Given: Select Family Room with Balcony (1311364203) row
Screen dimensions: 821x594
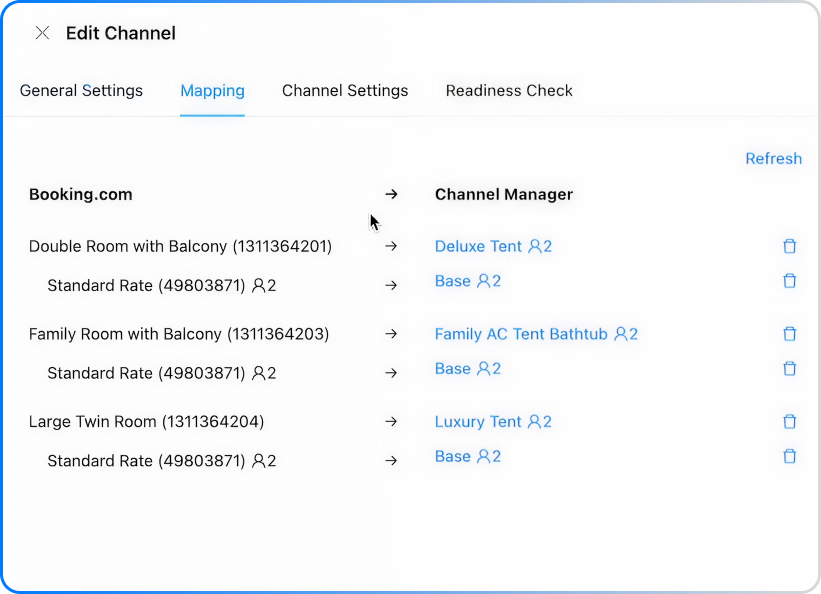Looking at the screenshot, I should click(179, 334).
